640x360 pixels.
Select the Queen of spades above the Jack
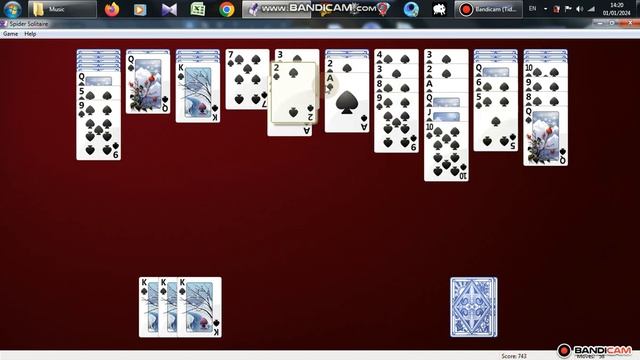coord(446,100)
